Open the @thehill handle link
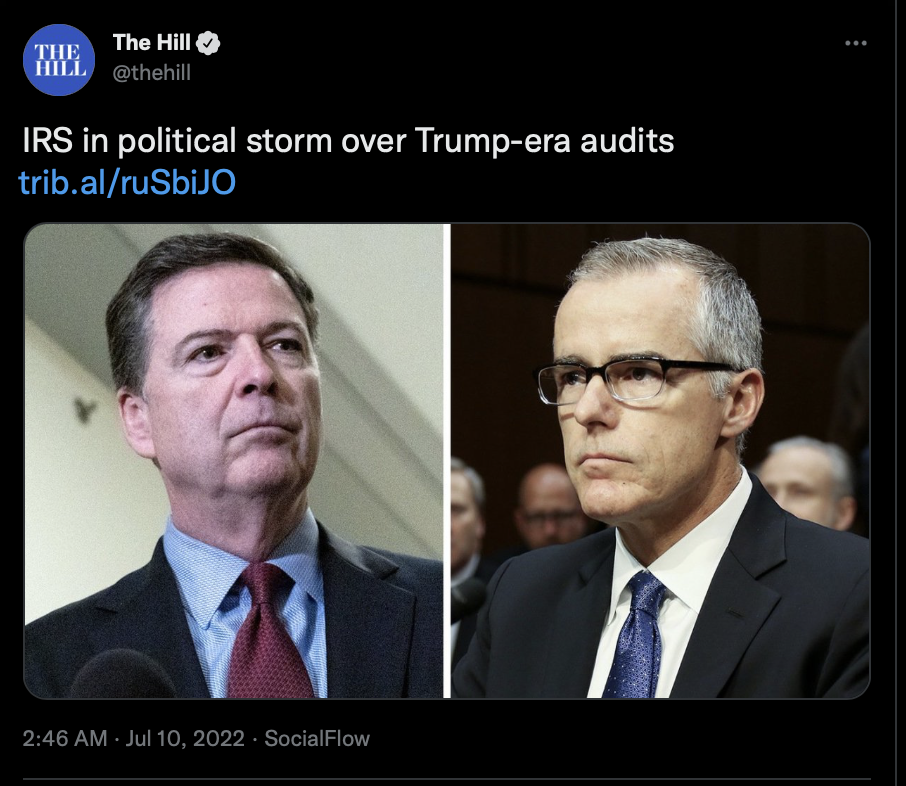Image resolution: width=906 pixels, height=786 pixels. 151,73
